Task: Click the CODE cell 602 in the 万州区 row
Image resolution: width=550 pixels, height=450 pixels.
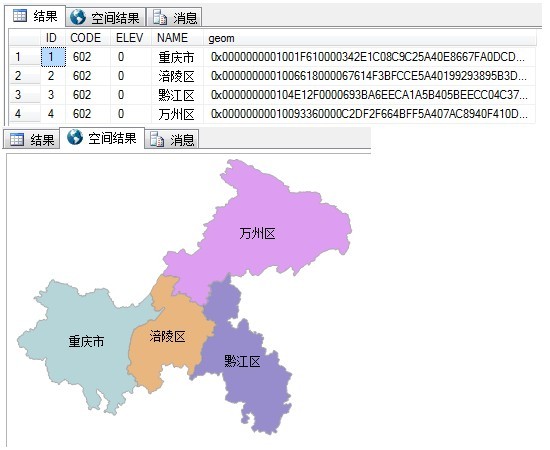Action: (88, 114)
